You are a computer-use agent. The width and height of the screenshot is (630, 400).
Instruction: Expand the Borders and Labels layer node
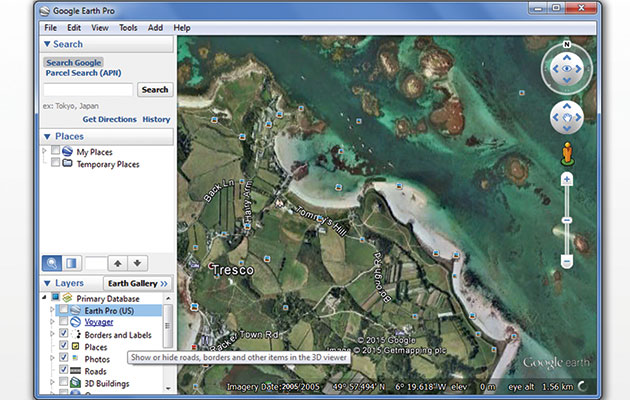coord(52,334)
